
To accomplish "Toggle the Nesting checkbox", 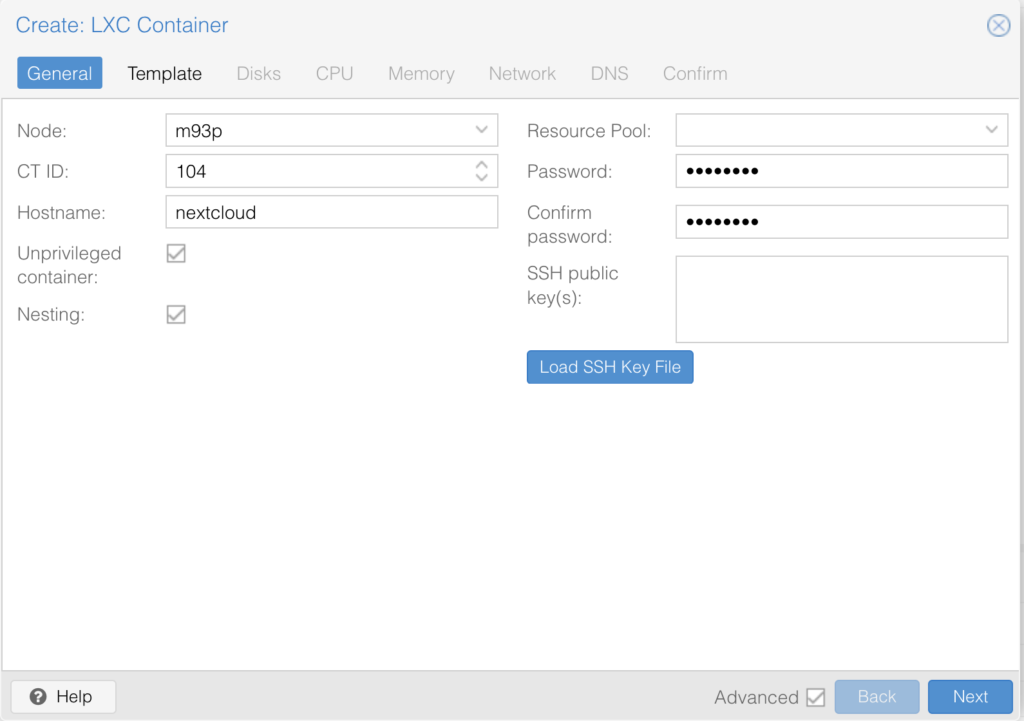I will [176, 315].
